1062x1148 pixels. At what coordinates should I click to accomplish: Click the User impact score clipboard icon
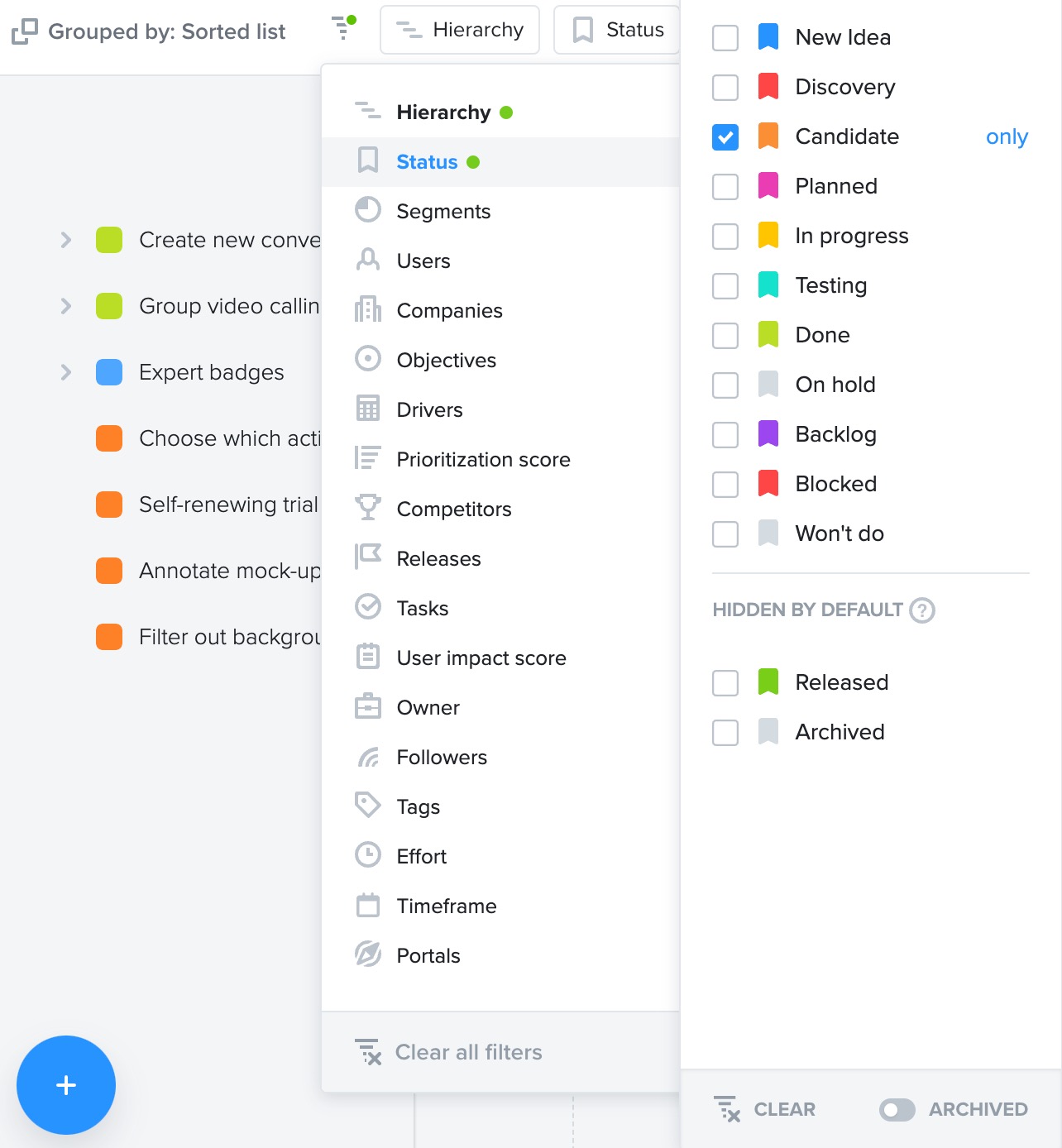[x=368, y=657]
